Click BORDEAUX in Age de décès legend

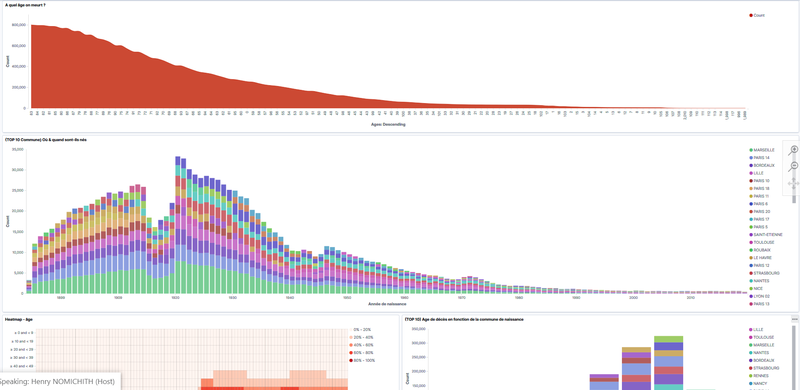pos(762,360)
